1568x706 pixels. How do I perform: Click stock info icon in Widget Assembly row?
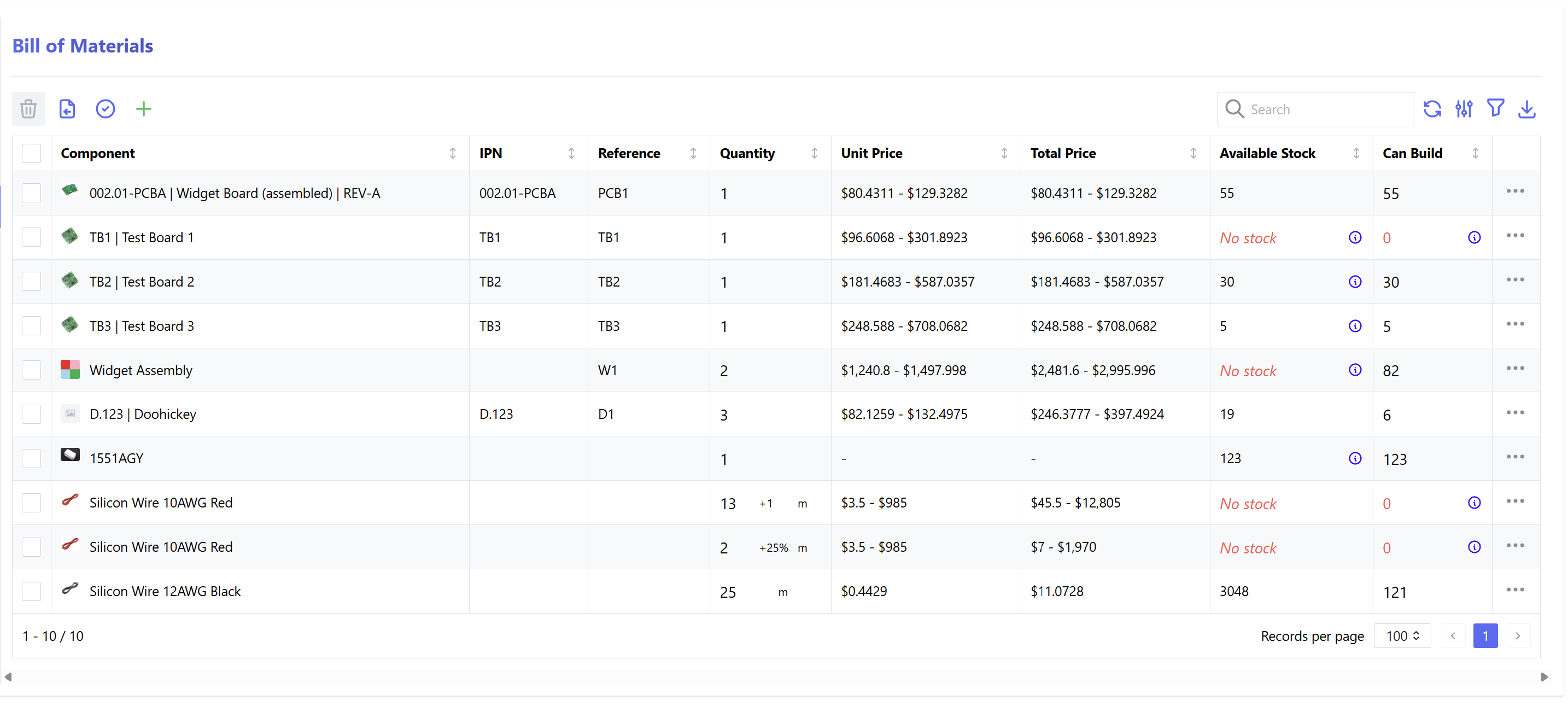1354,370
